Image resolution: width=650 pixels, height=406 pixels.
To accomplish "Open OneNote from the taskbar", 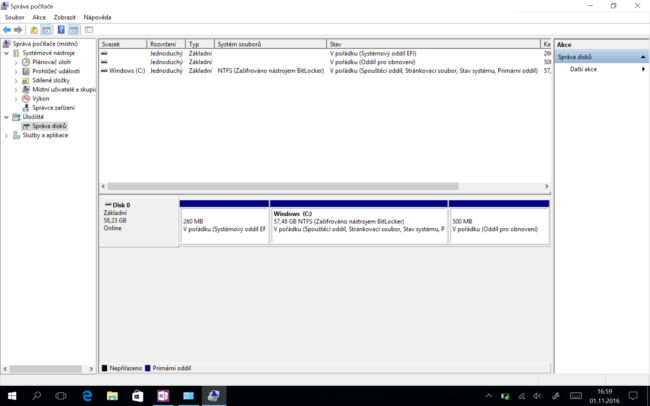I will [x=163, y=396].
